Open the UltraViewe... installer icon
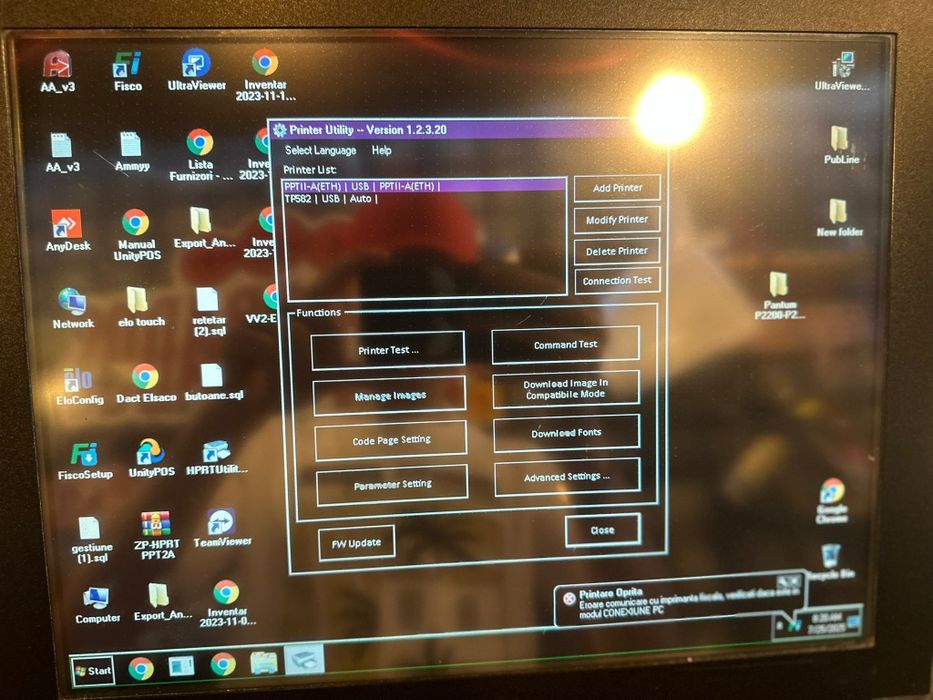The width and height of the screenshot is (933, 700). coord(842,72)
